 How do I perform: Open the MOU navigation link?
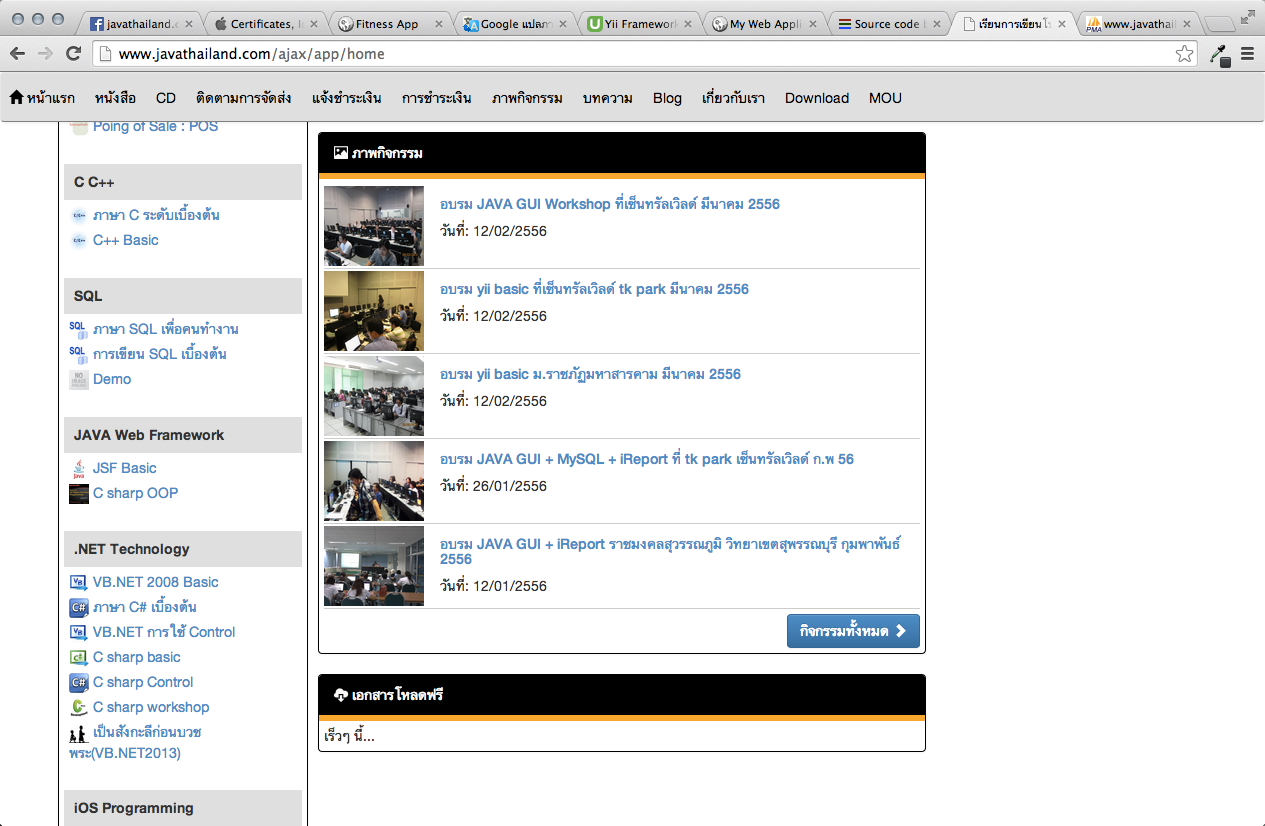[885, 98]
